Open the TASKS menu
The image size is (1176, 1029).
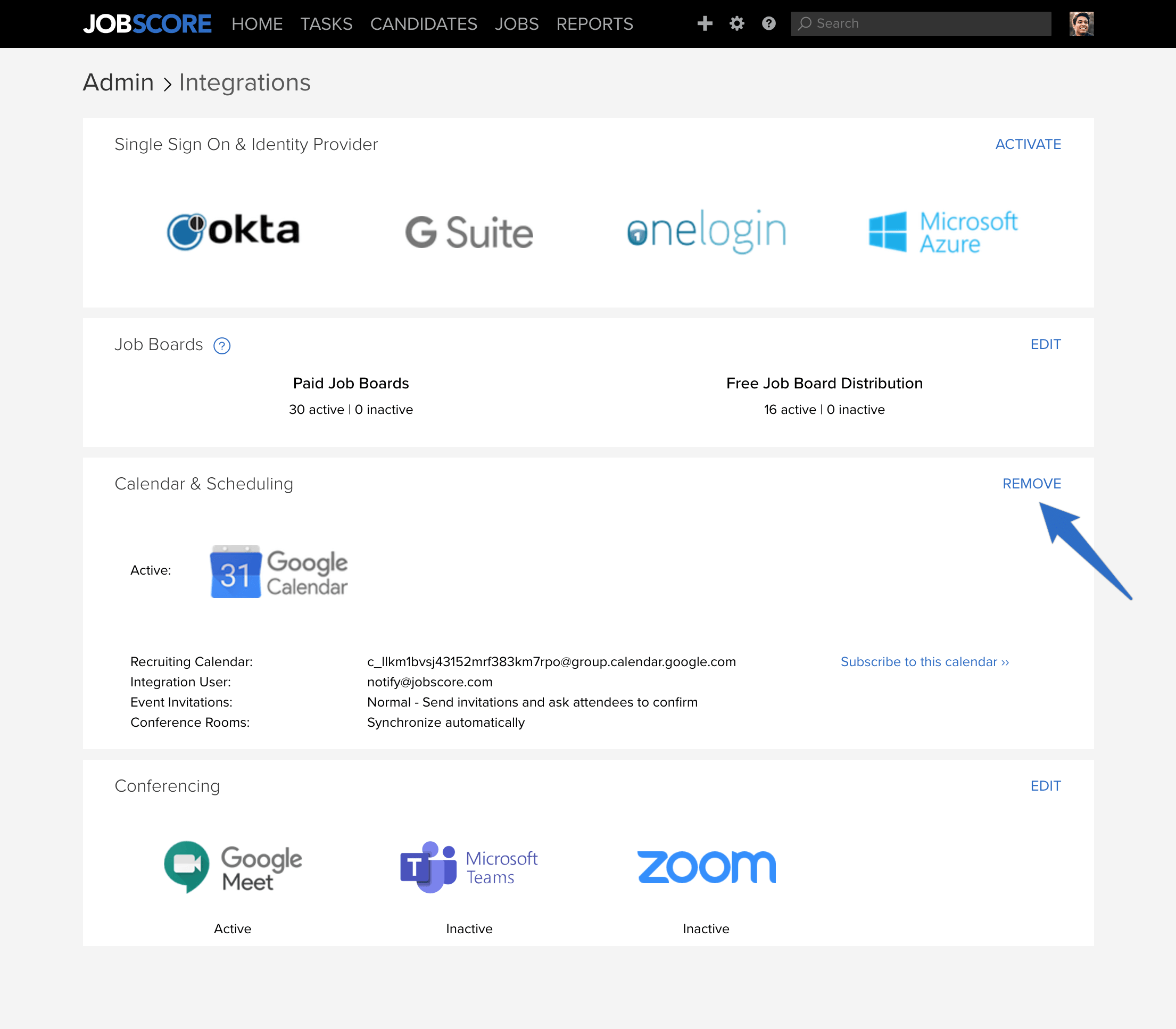coord(326,23)
